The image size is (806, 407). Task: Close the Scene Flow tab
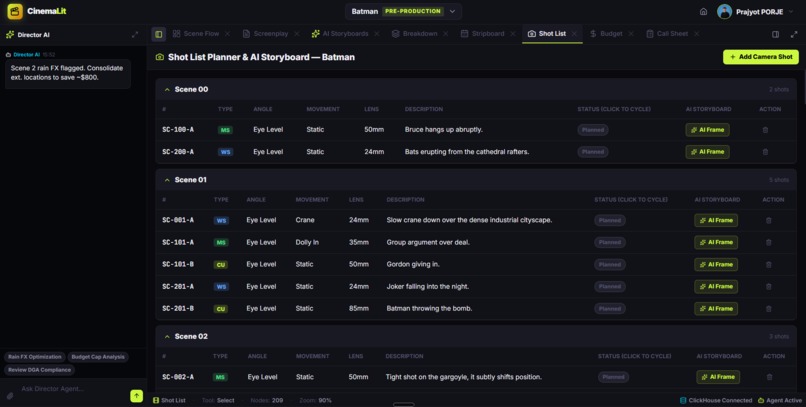pos(227,34)
